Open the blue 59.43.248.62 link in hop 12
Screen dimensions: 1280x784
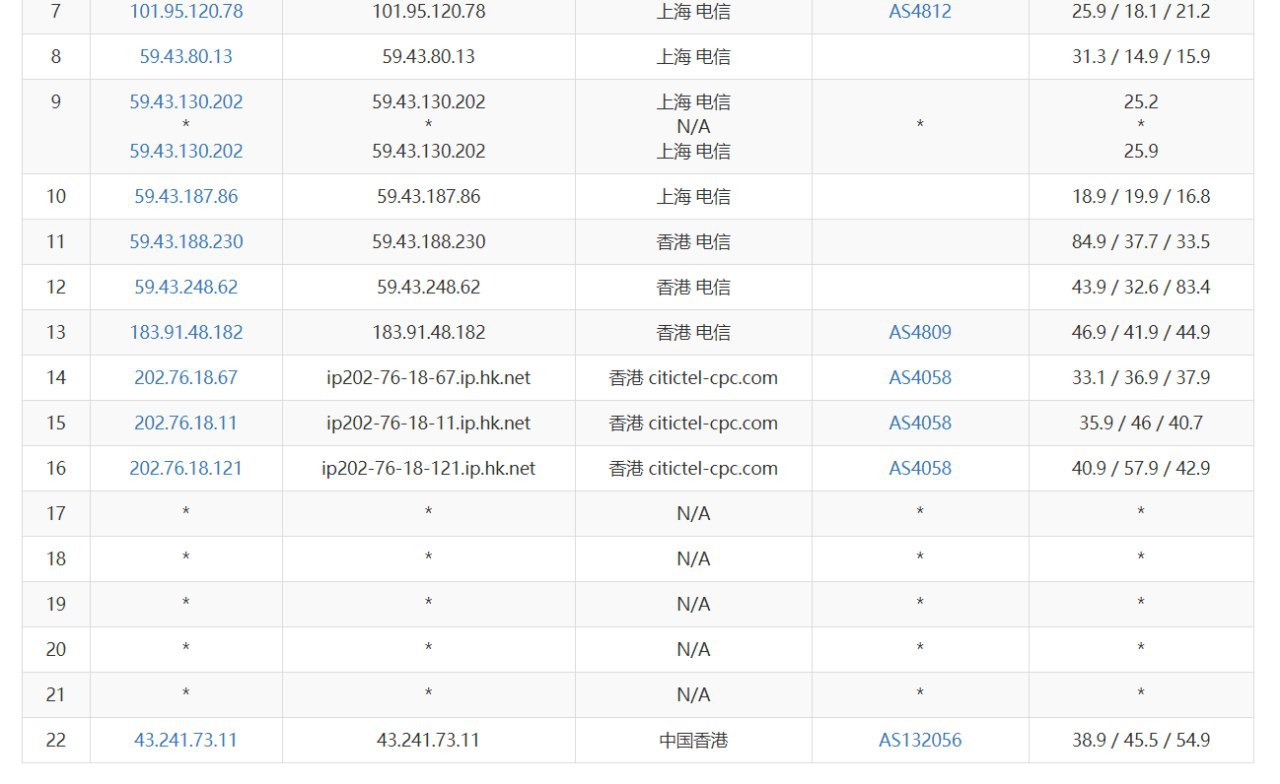tap(186, 287)
